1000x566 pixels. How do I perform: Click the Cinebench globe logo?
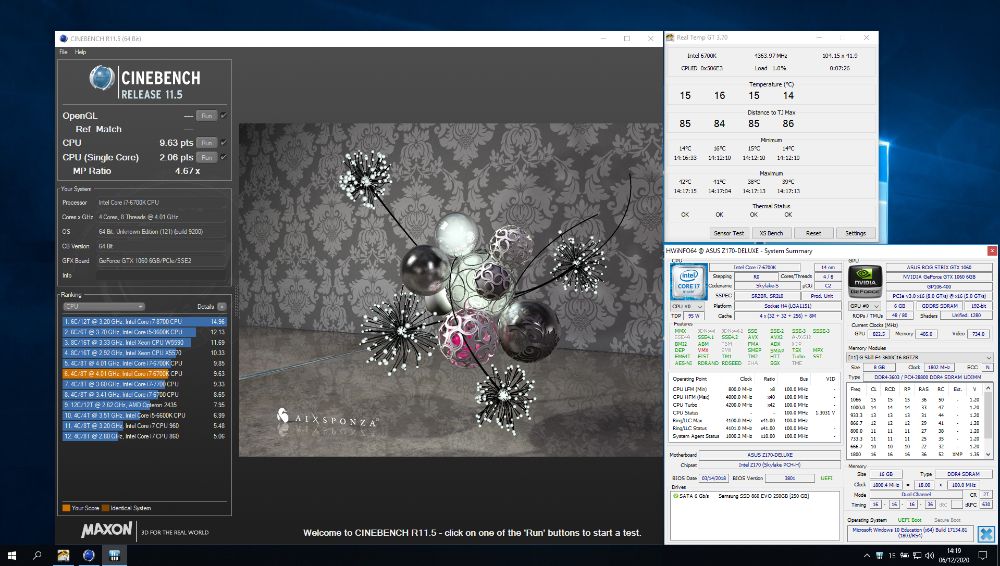click(101, 78)
